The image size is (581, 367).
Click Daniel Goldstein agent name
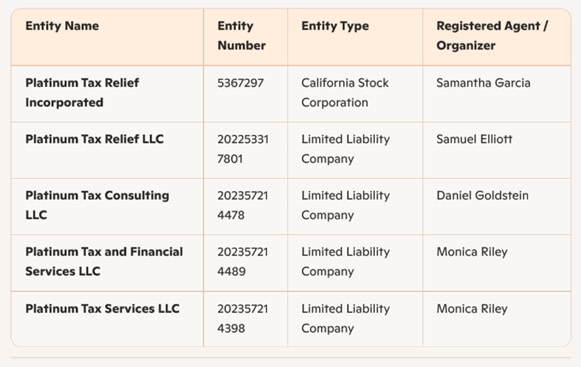[x=482, y=195]
